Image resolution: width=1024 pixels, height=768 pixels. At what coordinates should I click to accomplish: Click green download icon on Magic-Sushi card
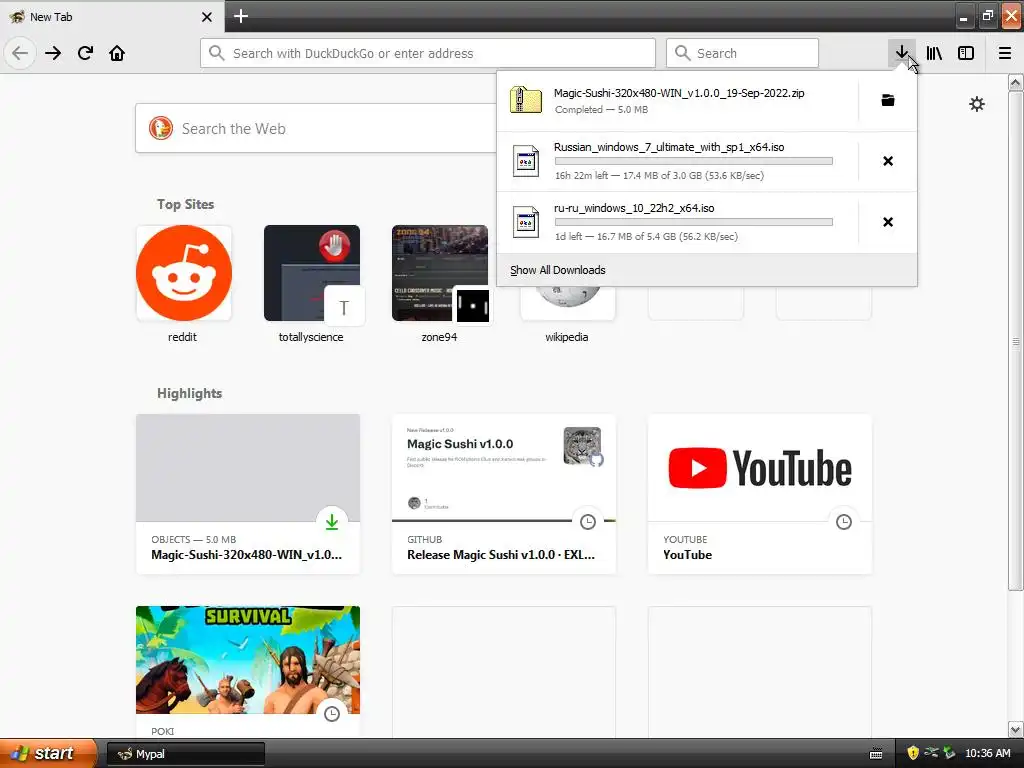coord(332,522)
